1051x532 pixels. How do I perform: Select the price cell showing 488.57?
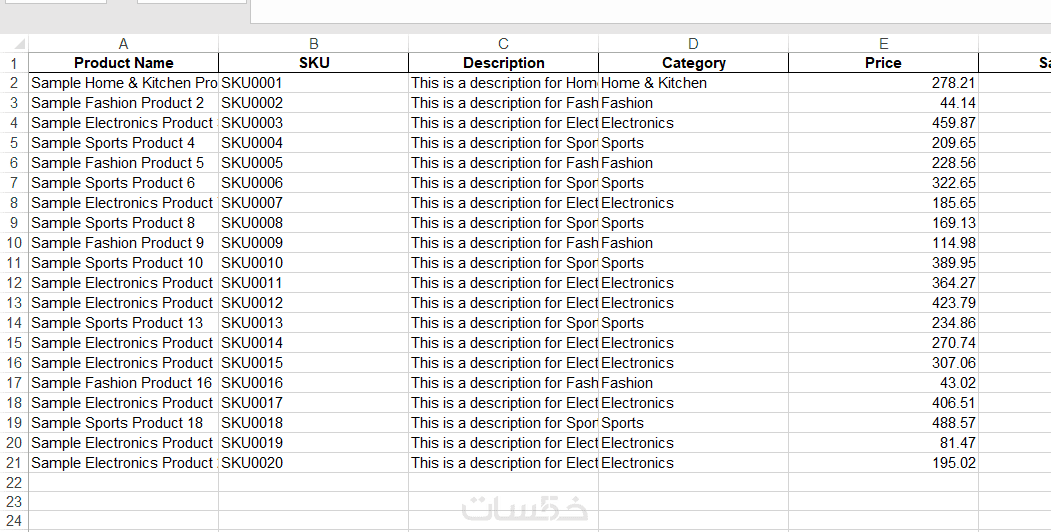point(883,423)
